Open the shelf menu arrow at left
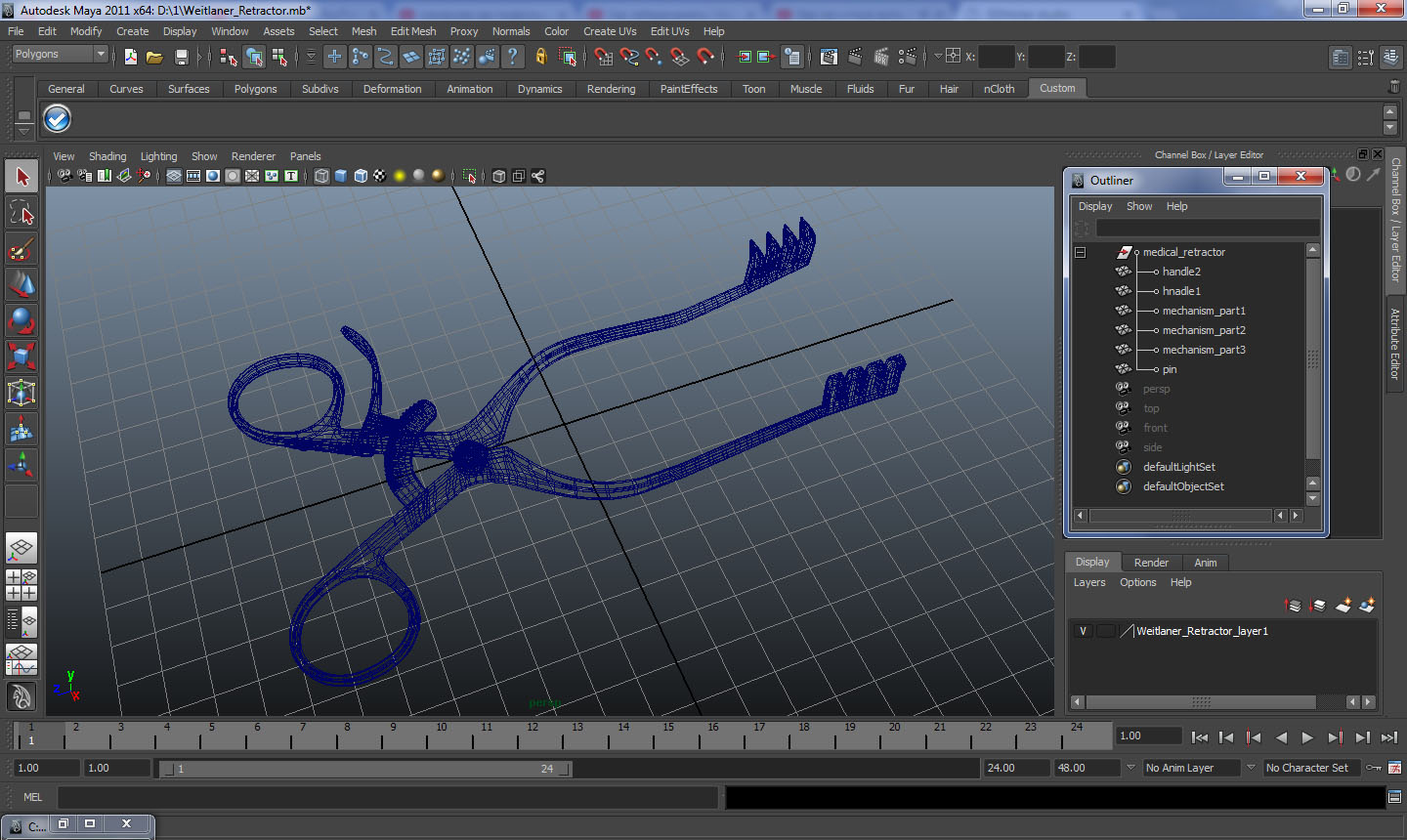Screen dimensions: 1407x840 click(x=23, y=130)
